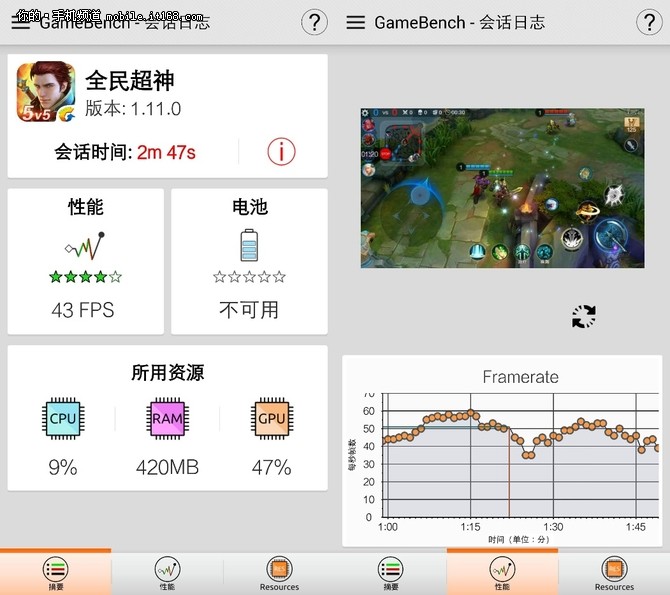Click the battery icon in the 电池 card

coord(249,245)
